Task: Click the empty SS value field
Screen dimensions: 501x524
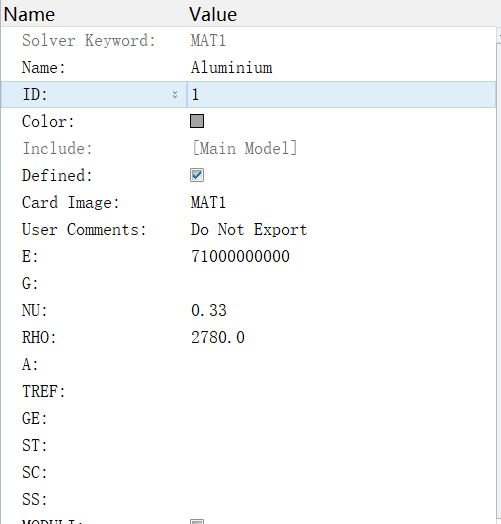Action: tap(341, 500)
